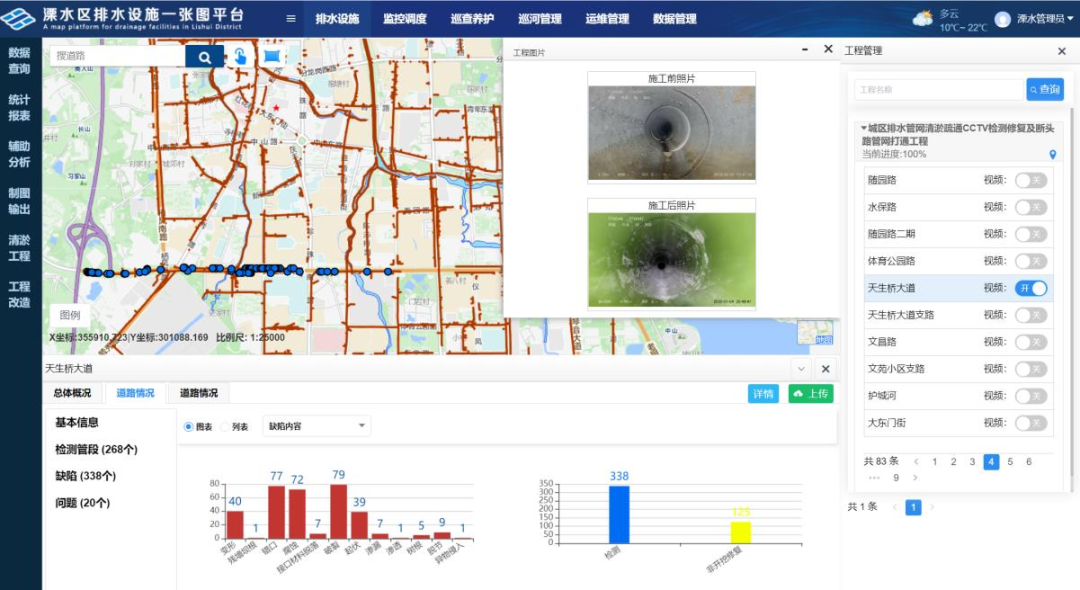This screenshot has width=1080, height=590.
Task: Click the map search magnifier button
Action: click(205, 56)
